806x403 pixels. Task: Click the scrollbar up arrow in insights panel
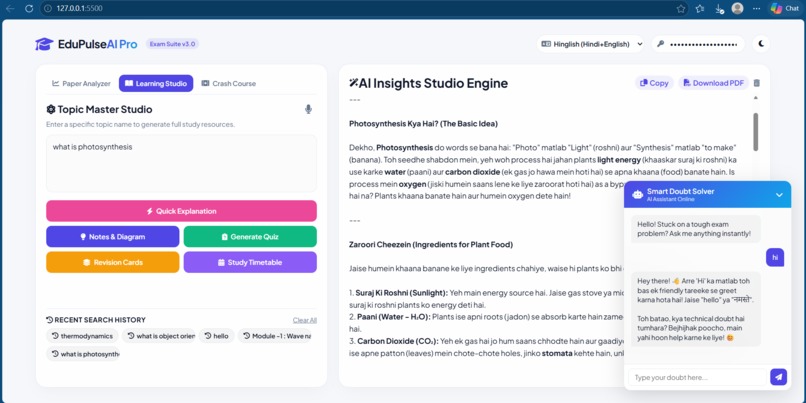756,98
